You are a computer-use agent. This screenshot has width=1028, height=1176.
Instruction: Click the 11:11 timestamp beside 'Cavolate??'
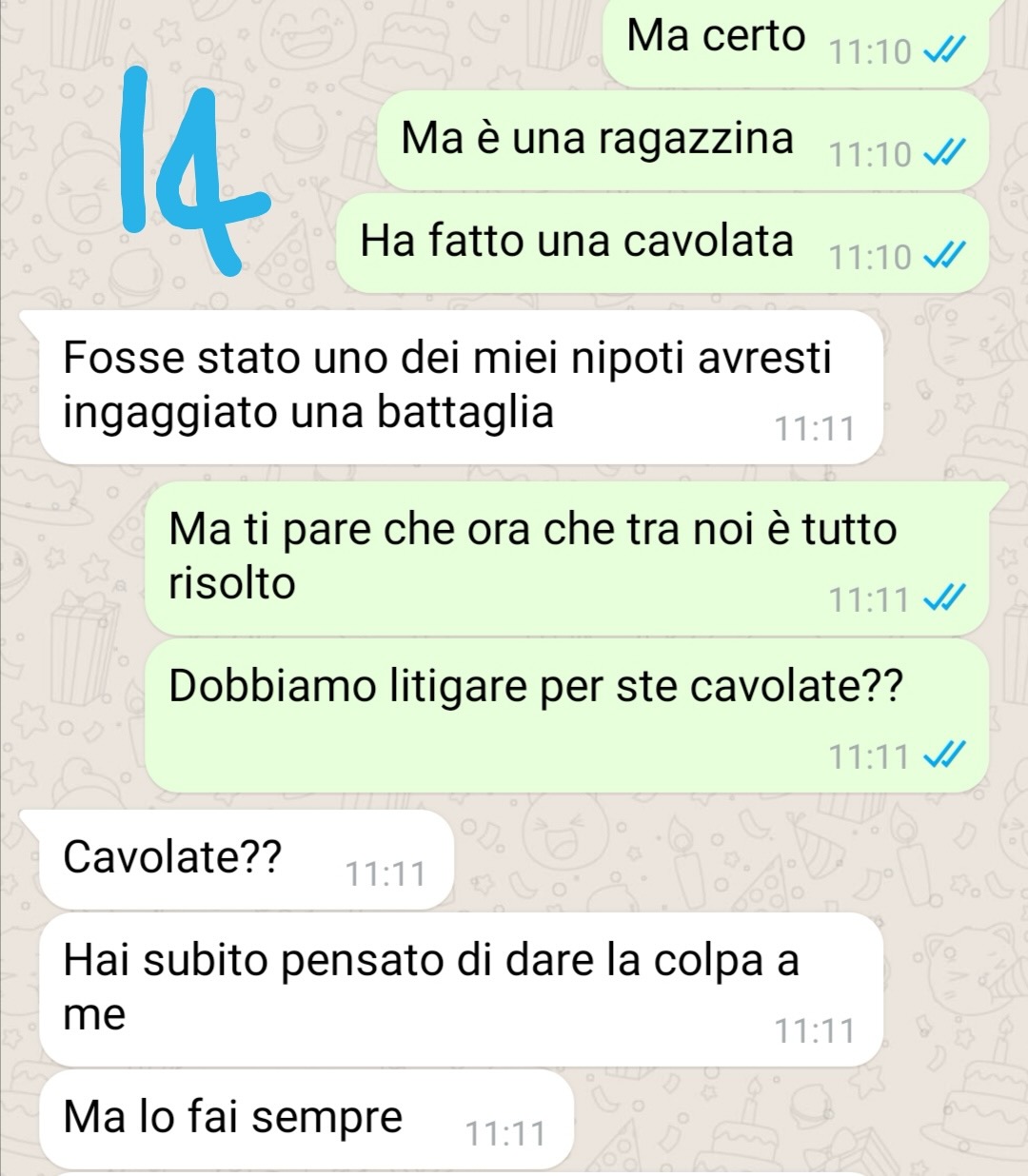385,873
